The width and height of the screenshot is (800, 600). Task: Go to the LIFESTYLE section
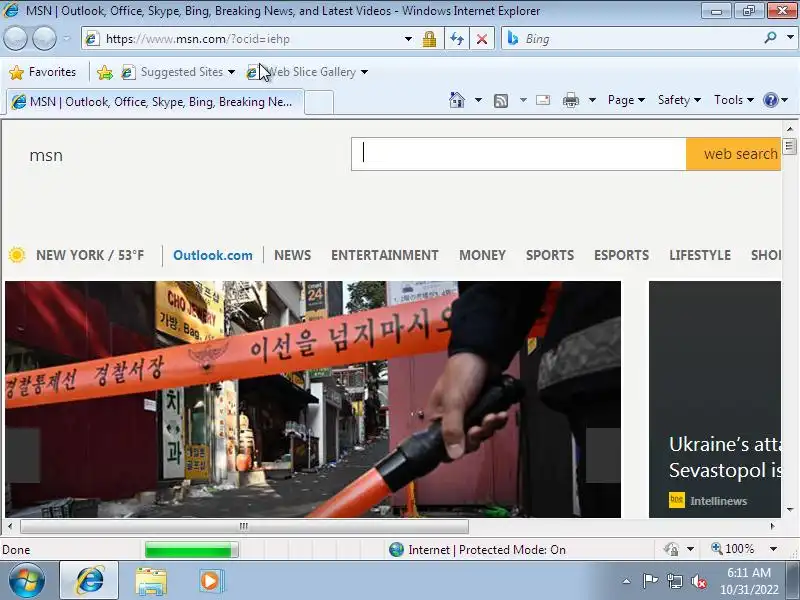tap(700, 255)
